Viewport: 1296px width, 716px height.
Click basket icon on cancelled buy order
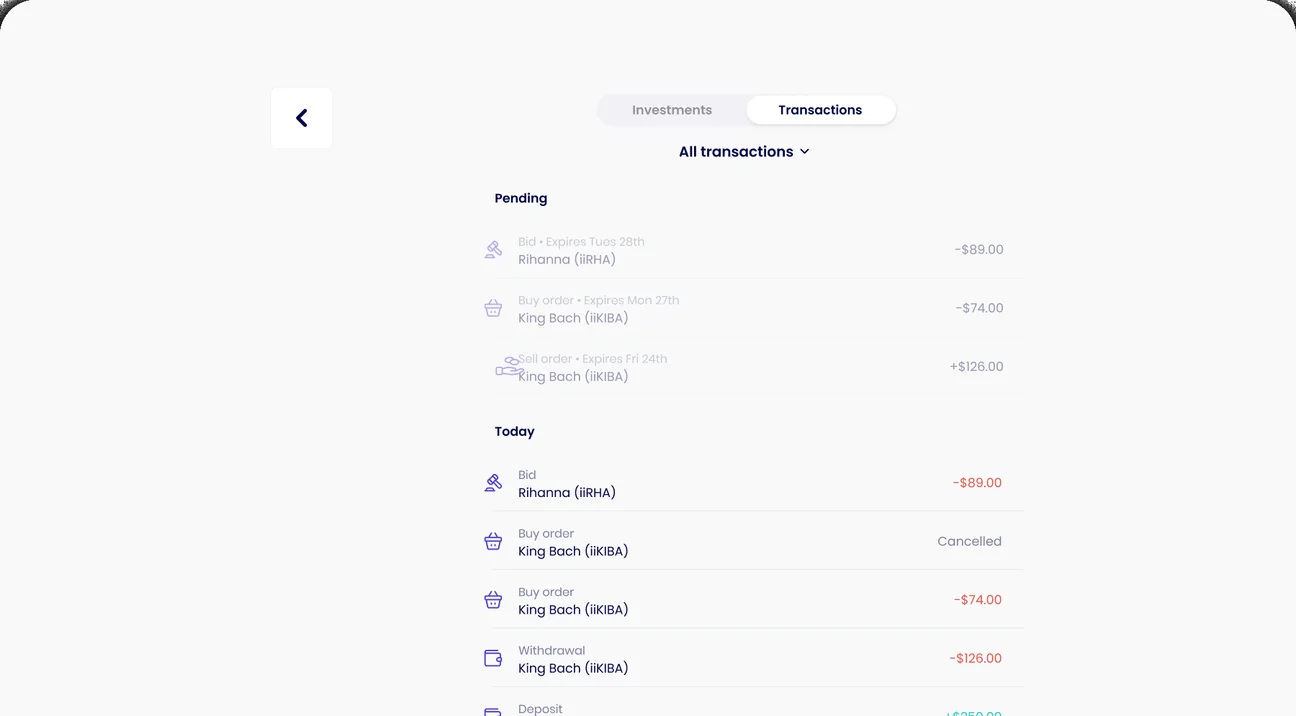493,541
